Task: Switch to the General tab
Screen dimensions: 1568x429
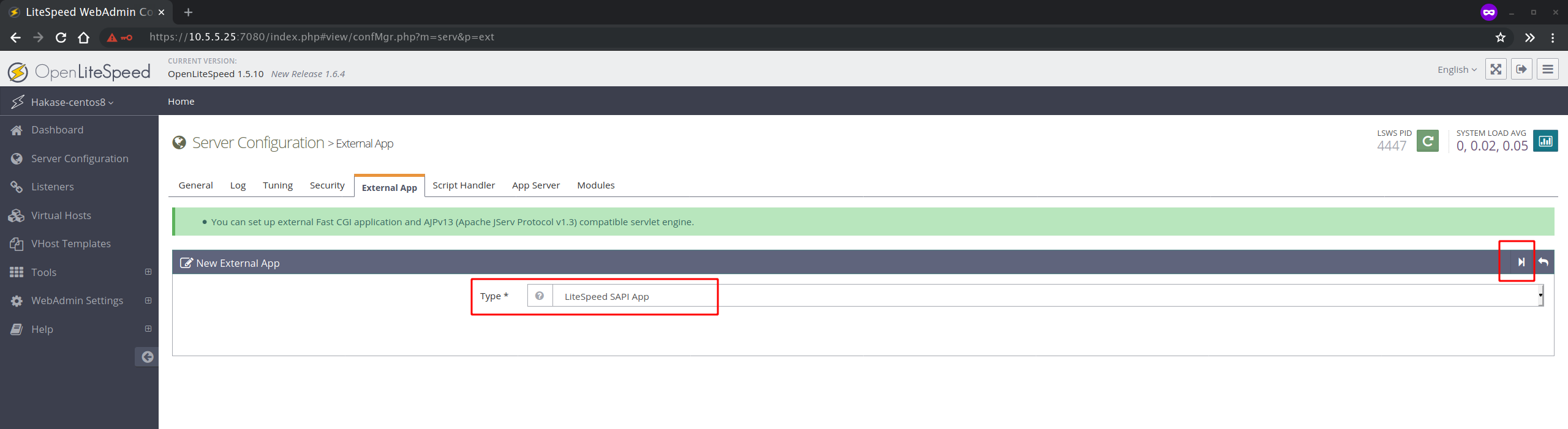Action: coord(195,185)
